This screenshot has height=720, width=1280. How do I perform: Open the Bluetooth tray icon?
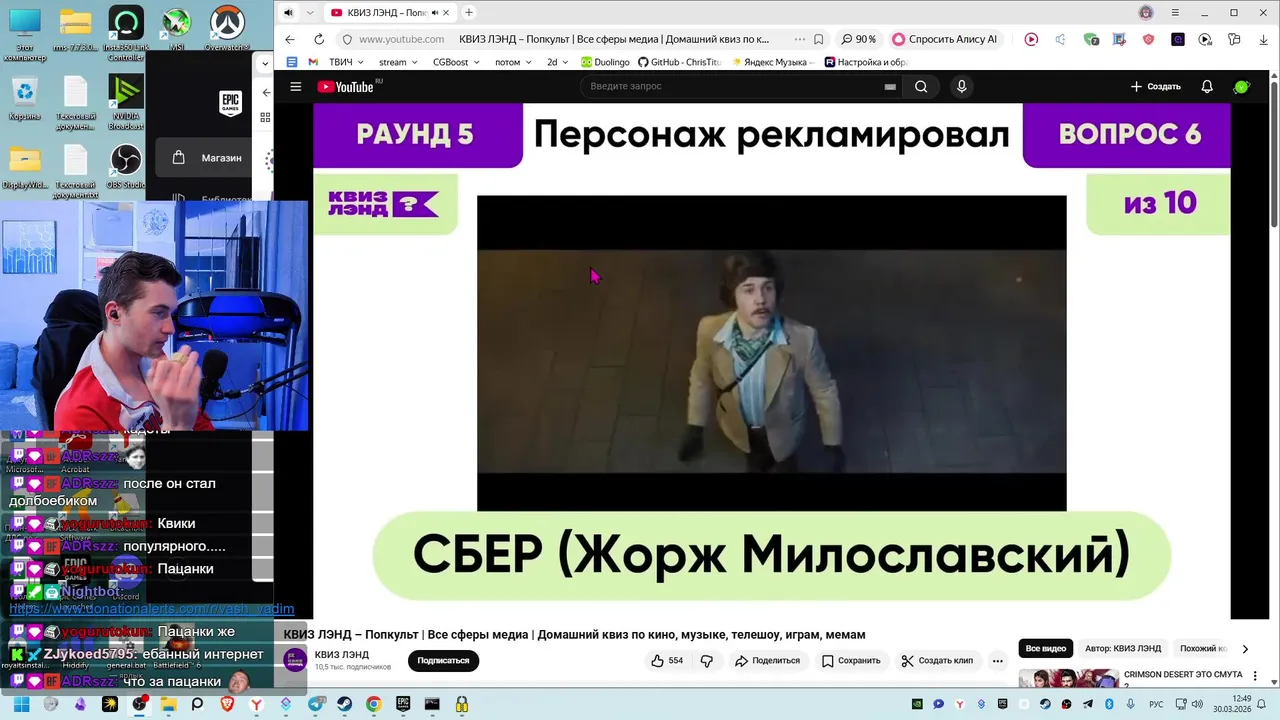click(x=1109, y=704)
